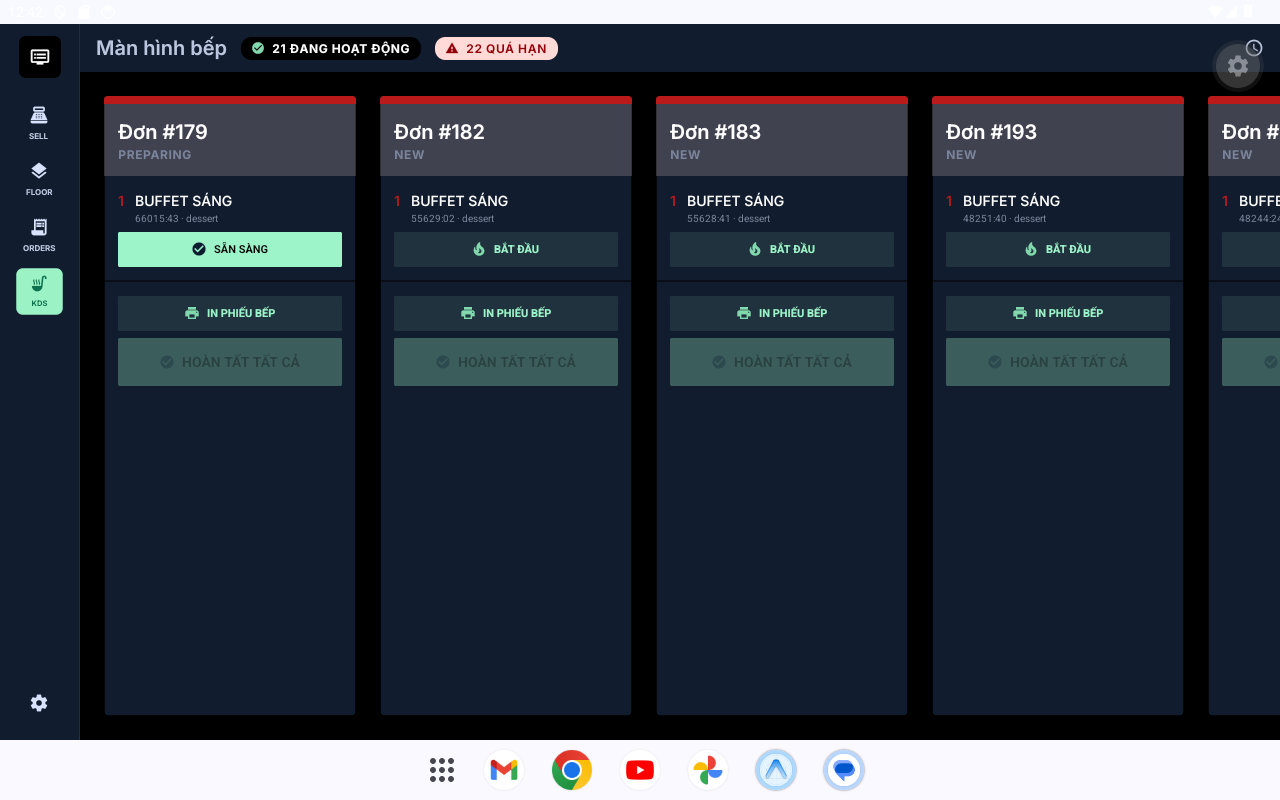The image size is (1280, 800).
Task: Click the floating settings gear button
Action: (x=1238, y=66)
